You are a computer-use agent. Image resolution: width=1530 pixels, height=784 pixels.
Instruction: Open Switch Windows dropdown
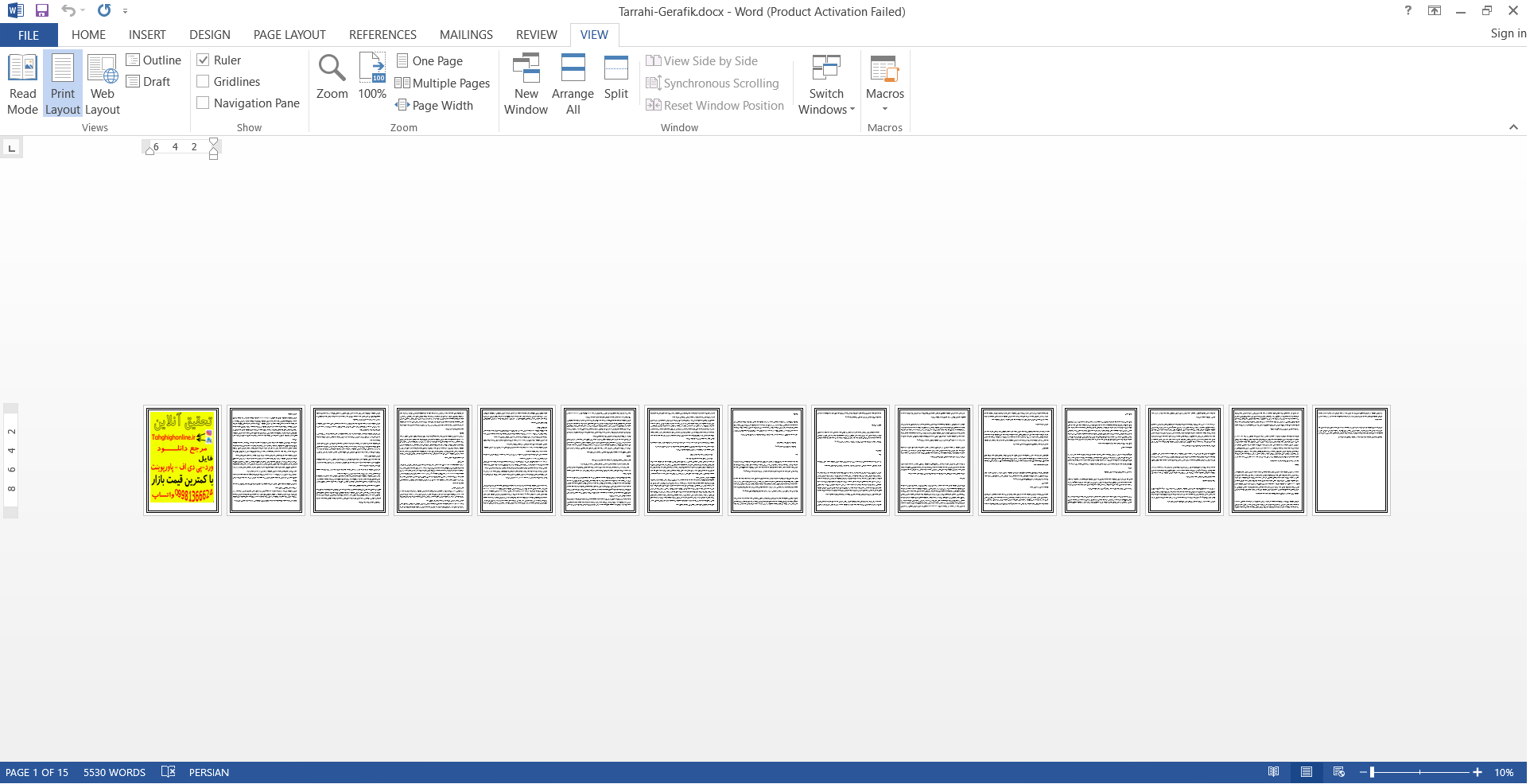826,84
